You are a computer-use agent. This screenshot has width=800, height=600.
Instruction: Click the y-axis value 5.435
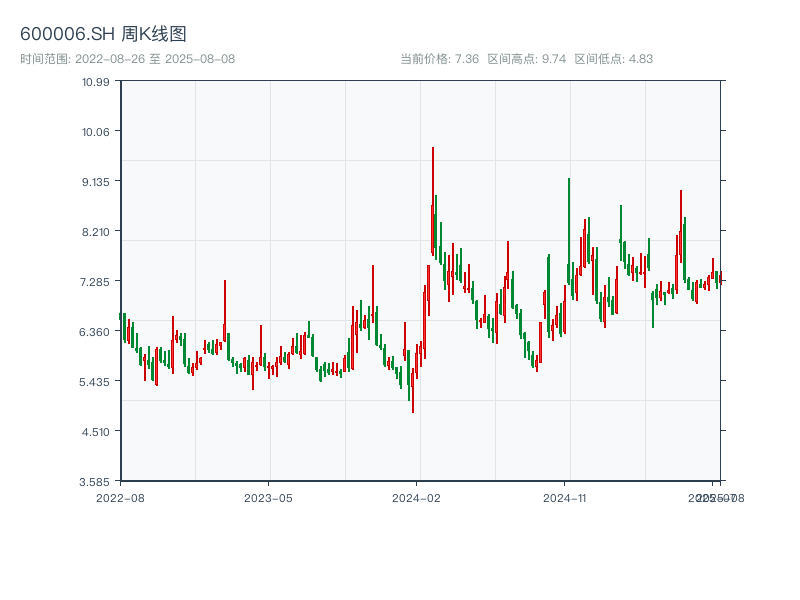[x=94, y=382]
